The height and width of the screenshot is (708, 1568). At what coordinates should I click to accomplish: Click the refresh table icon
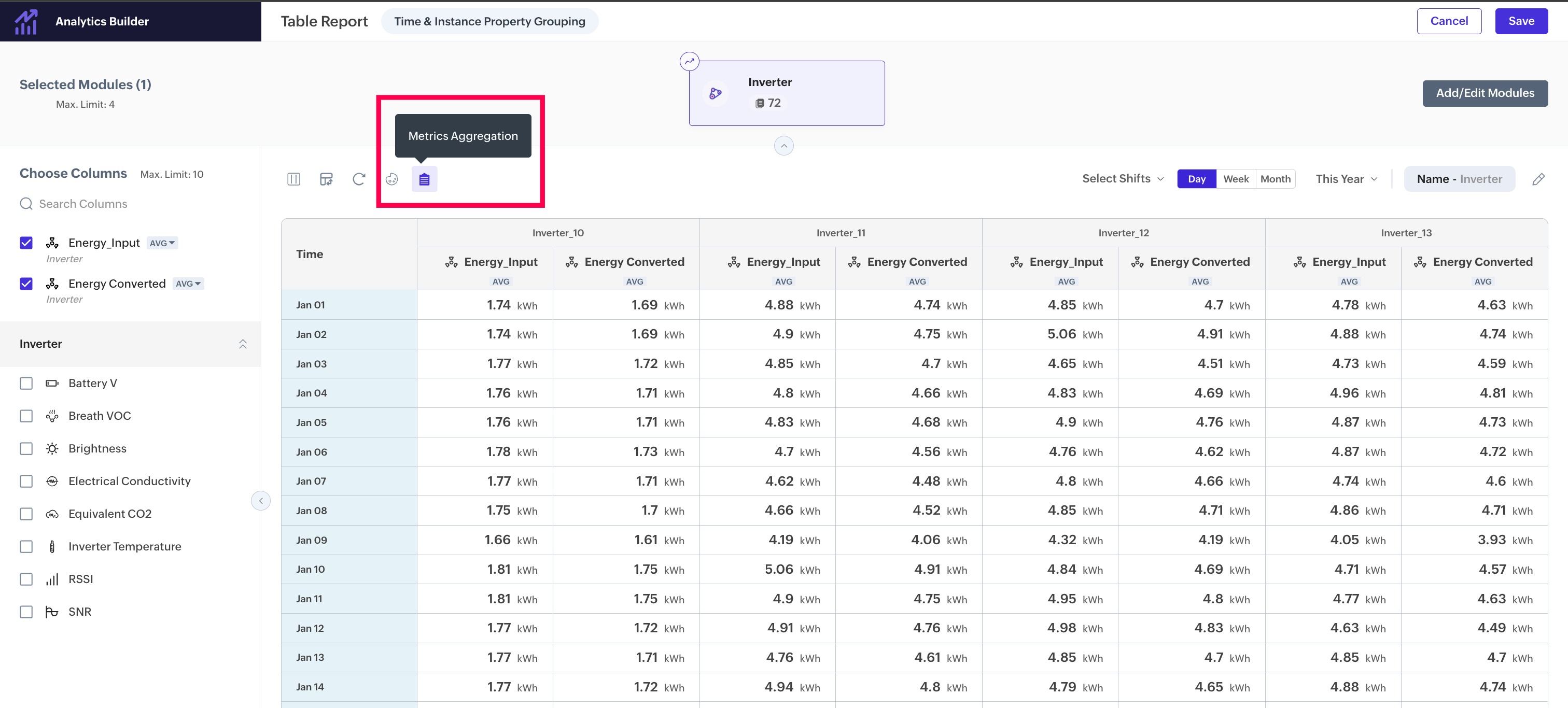tap(359, 179)
